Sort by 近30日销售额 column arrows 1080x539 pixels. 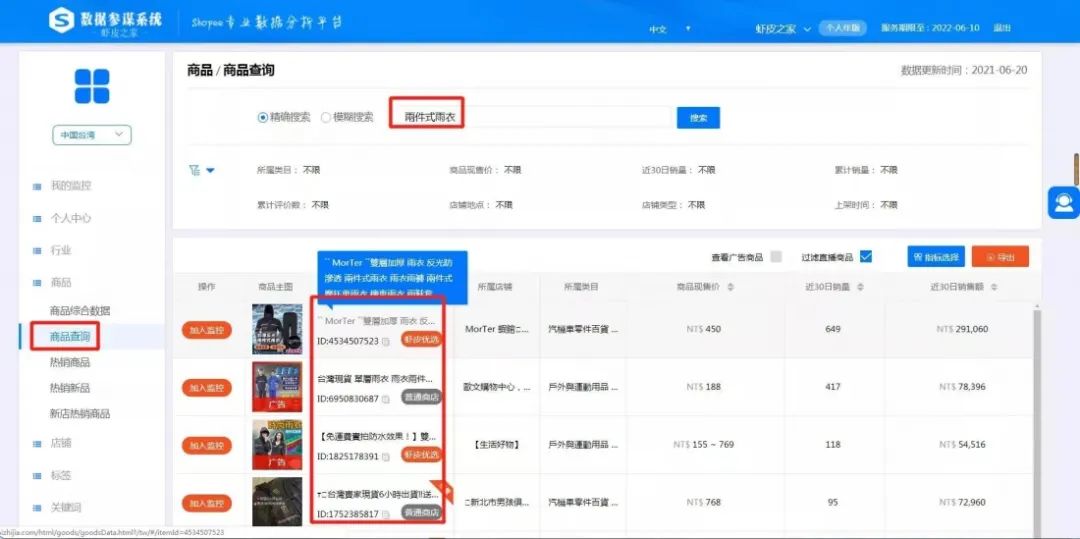click(x=993, y=287)
